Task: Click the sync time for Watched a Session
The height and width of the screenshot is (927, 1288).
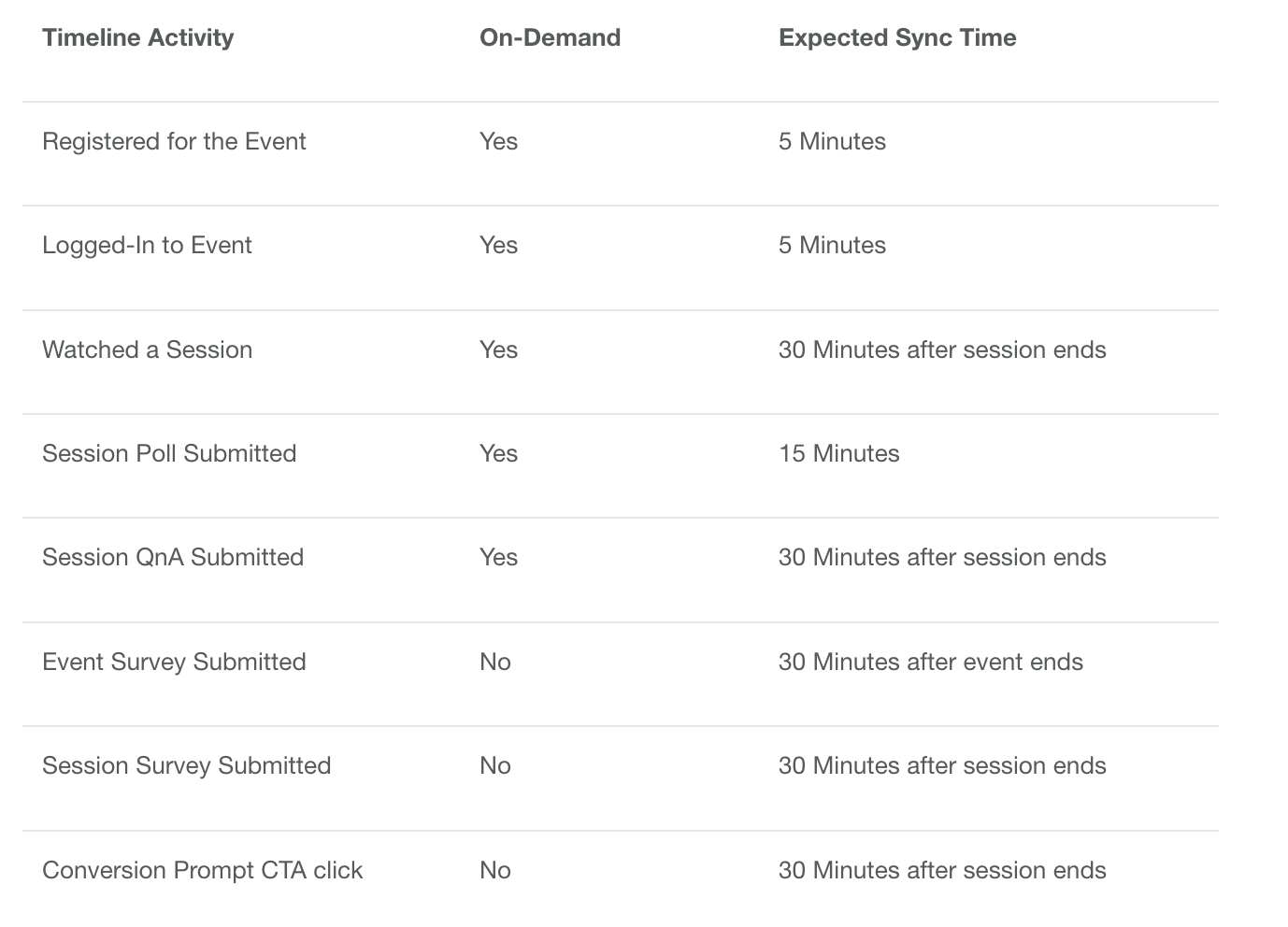Action: 942,349
